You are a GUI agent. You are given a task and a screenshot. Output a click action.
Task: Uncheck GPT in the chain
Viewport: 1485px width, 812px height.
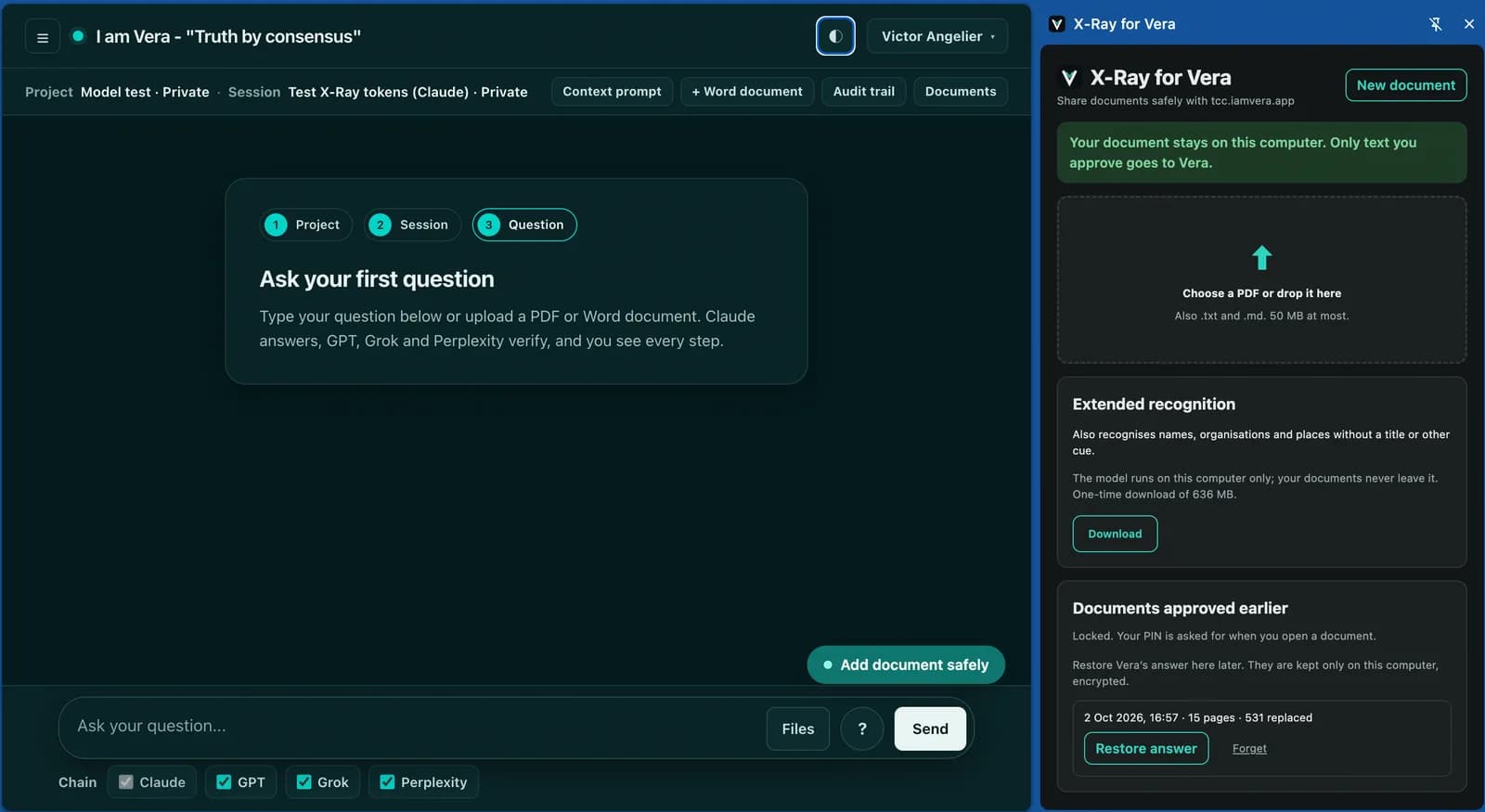point(224,782)
